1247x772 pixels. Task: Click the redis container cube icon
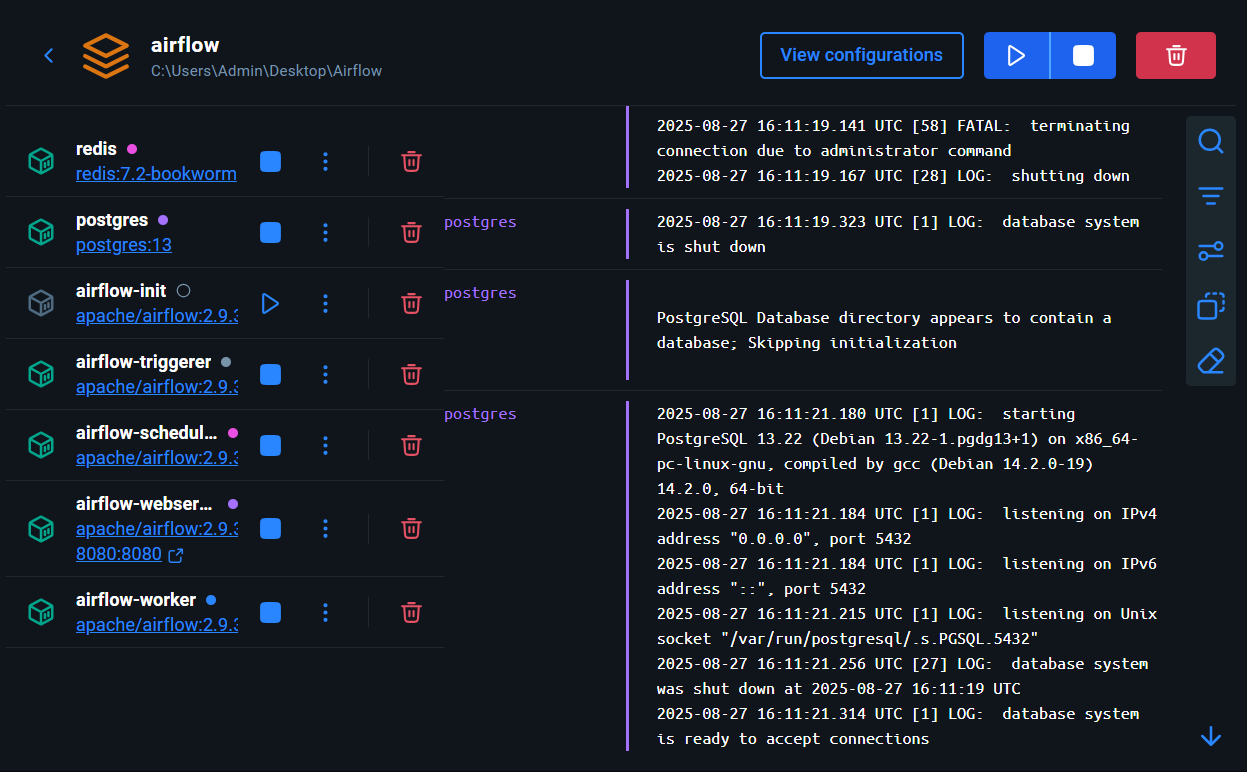(41, 161)
